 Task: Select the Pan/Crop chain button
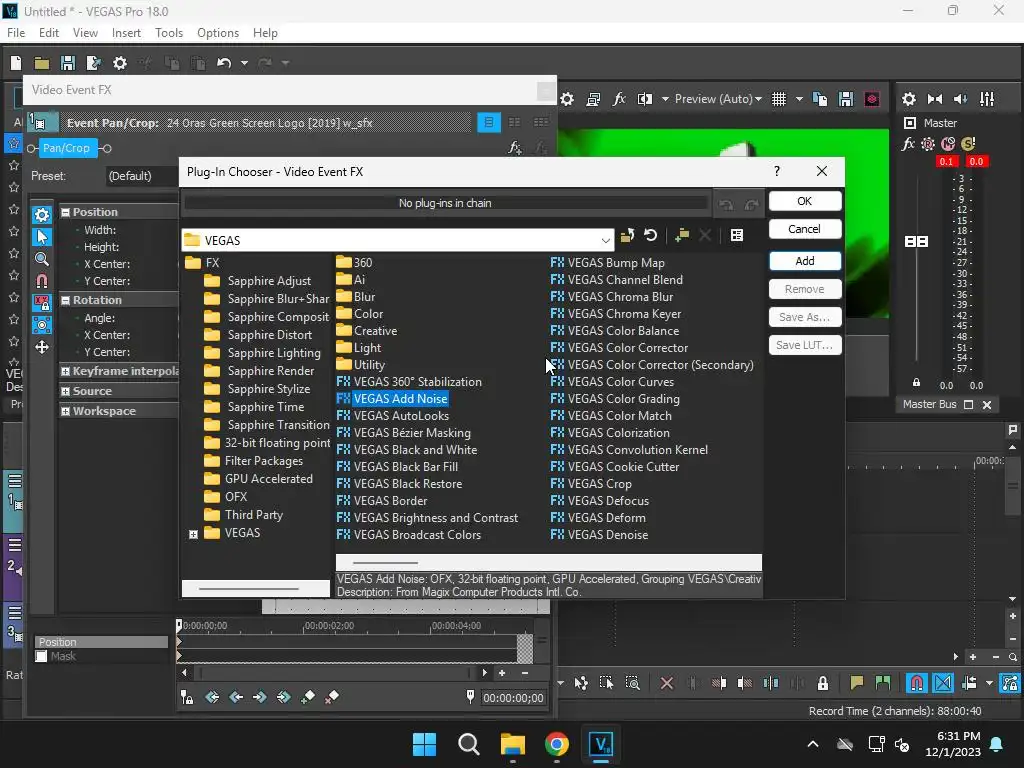67,148
